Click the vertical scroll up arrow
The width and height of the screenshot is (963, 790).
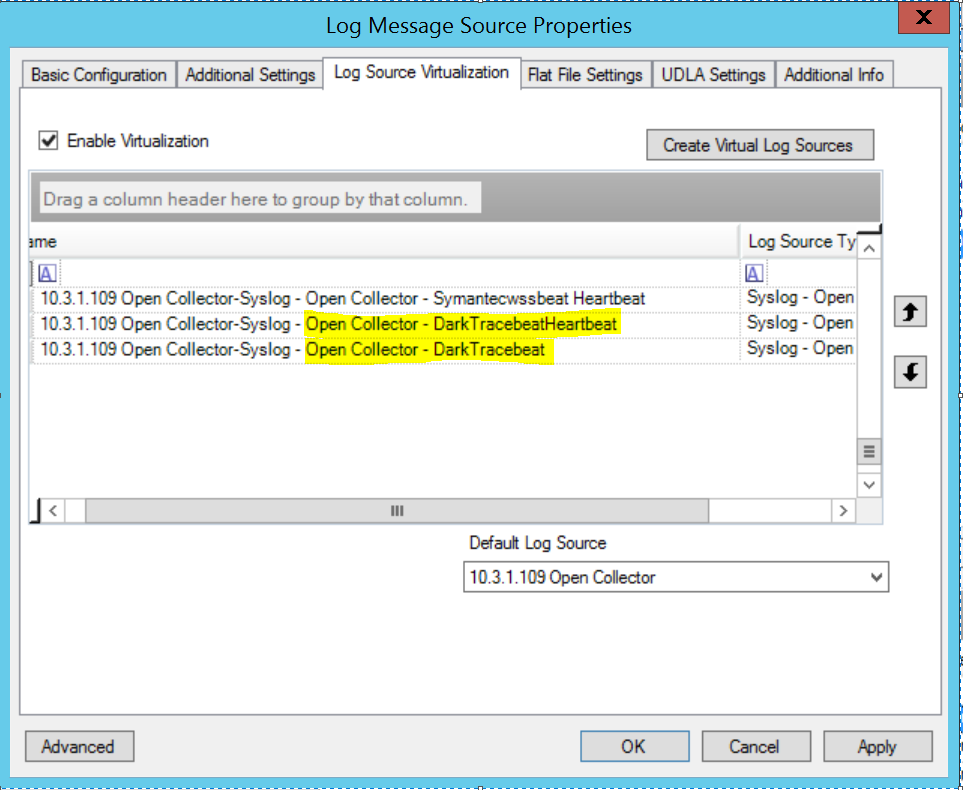869,248
